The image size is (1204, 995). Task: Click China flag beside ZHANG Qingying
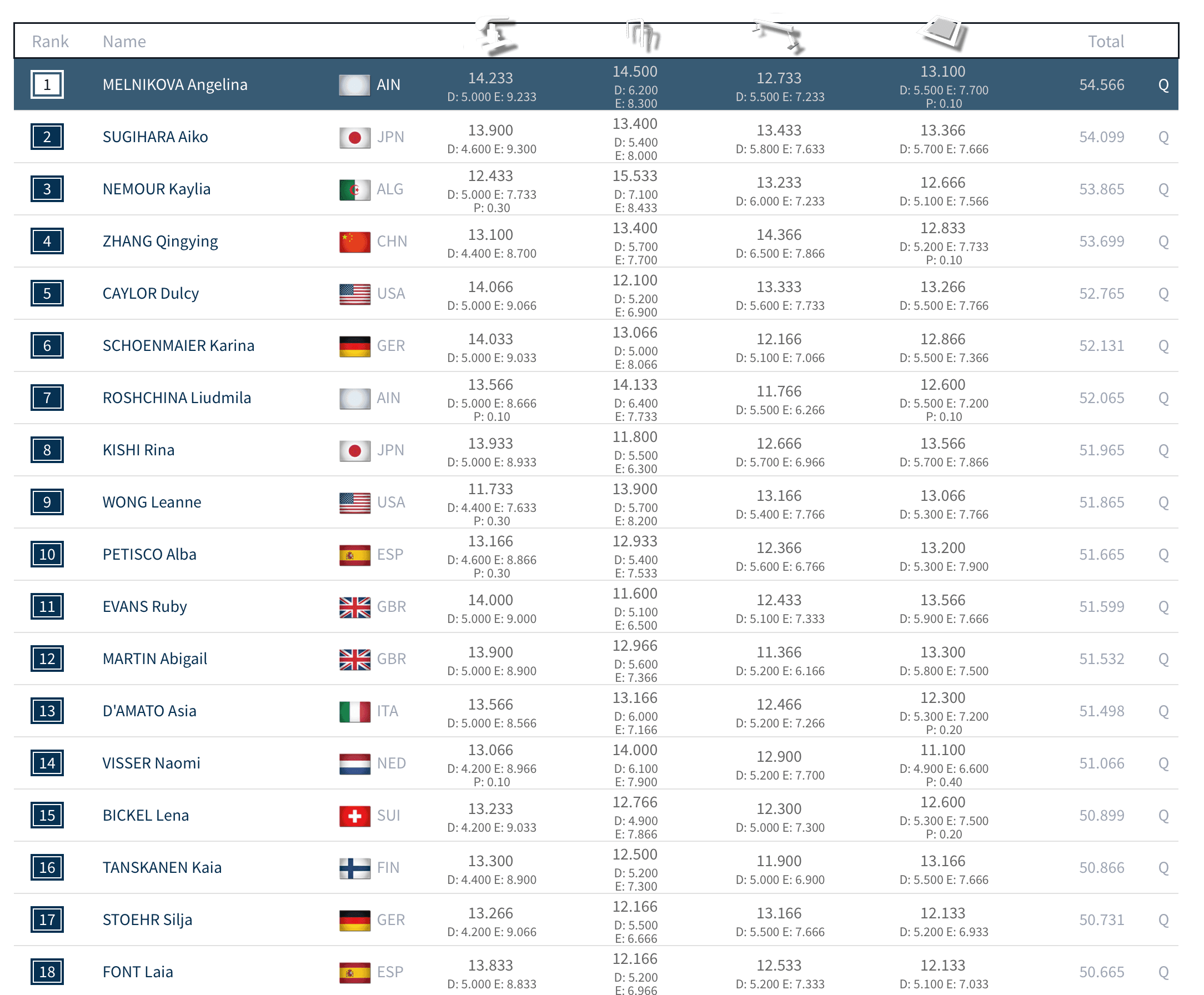354,242
